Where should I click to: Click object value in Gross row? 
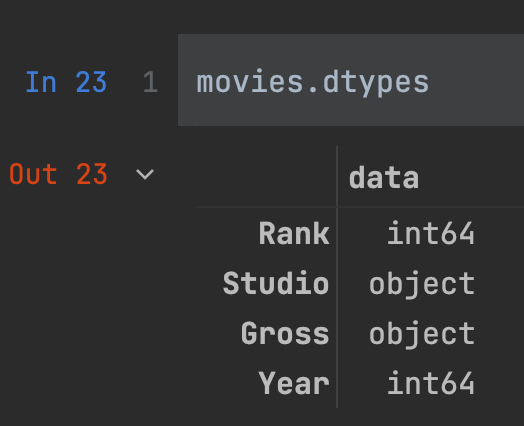click(x=422, y=334)
